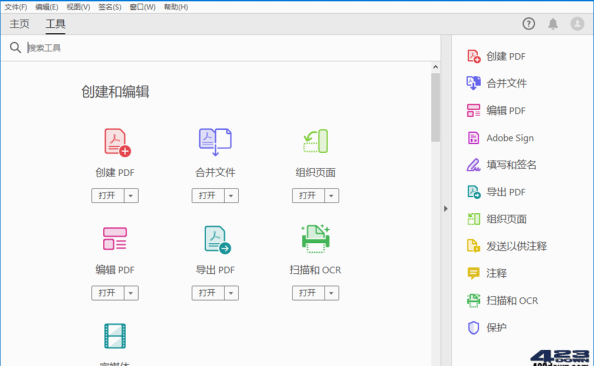Click 打开 button under 导出 PDF
594x366 pixels.
(208, 293)
